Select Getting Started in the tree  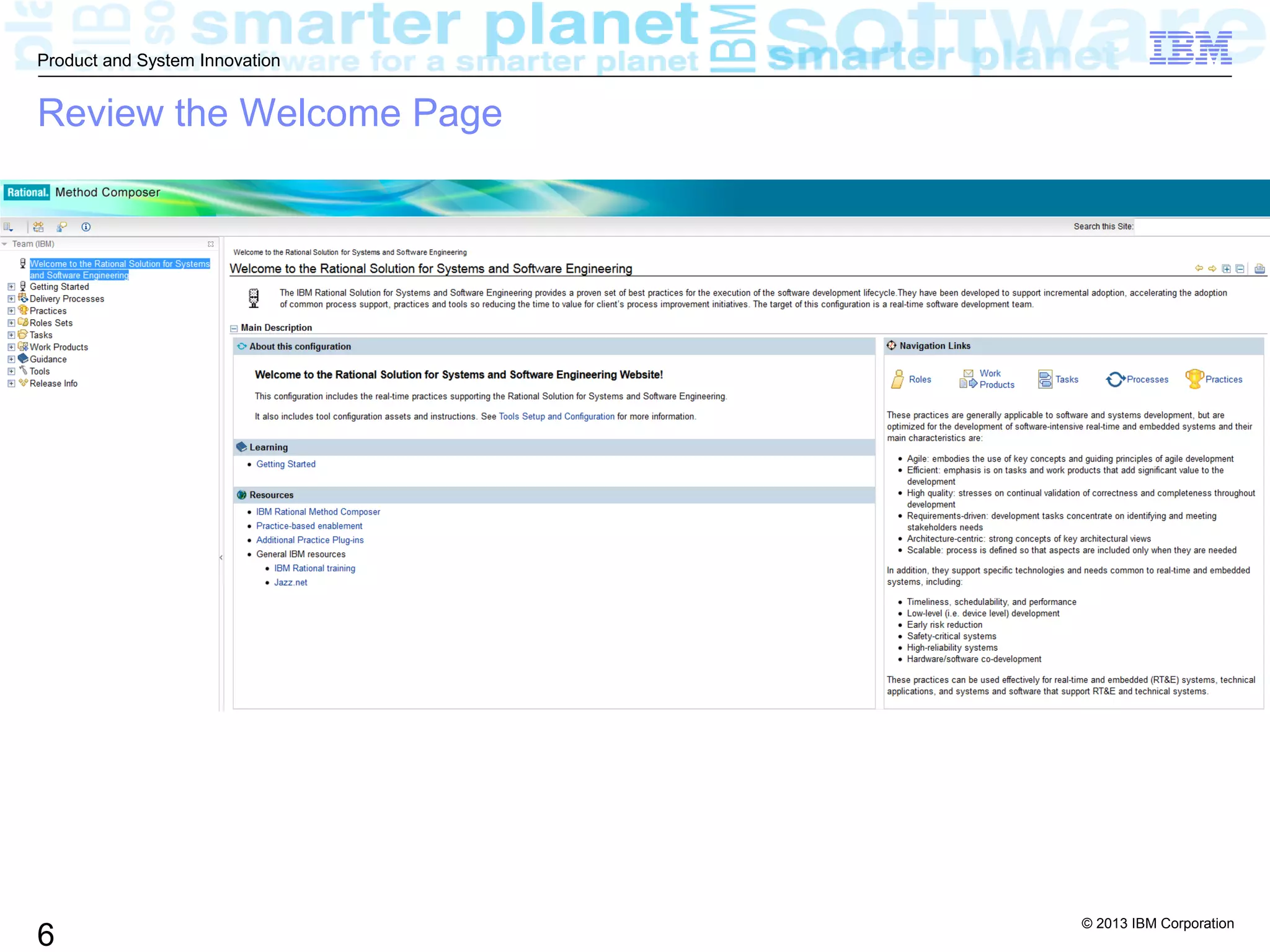60,286
